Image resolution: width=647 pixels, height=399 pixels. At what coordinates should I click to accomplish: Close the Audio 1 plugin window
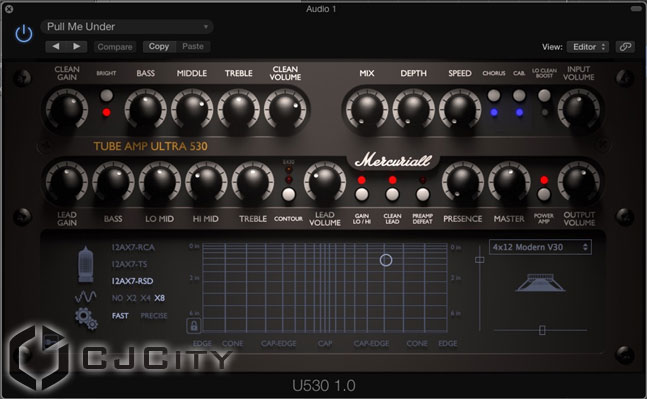(x=8, y=9)
